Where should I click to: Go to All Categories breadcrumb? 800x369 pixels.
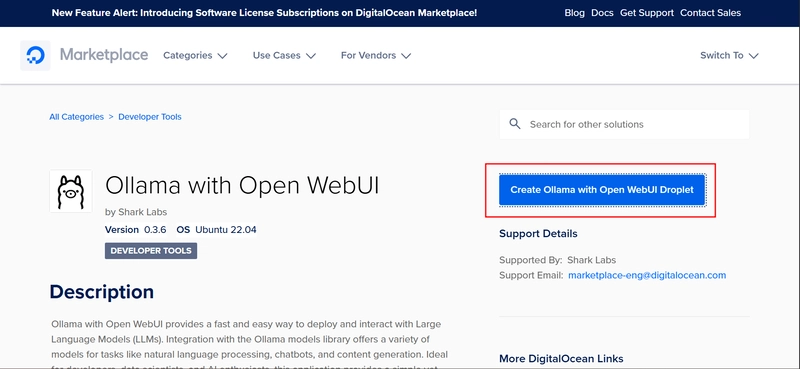coord(77,117)
